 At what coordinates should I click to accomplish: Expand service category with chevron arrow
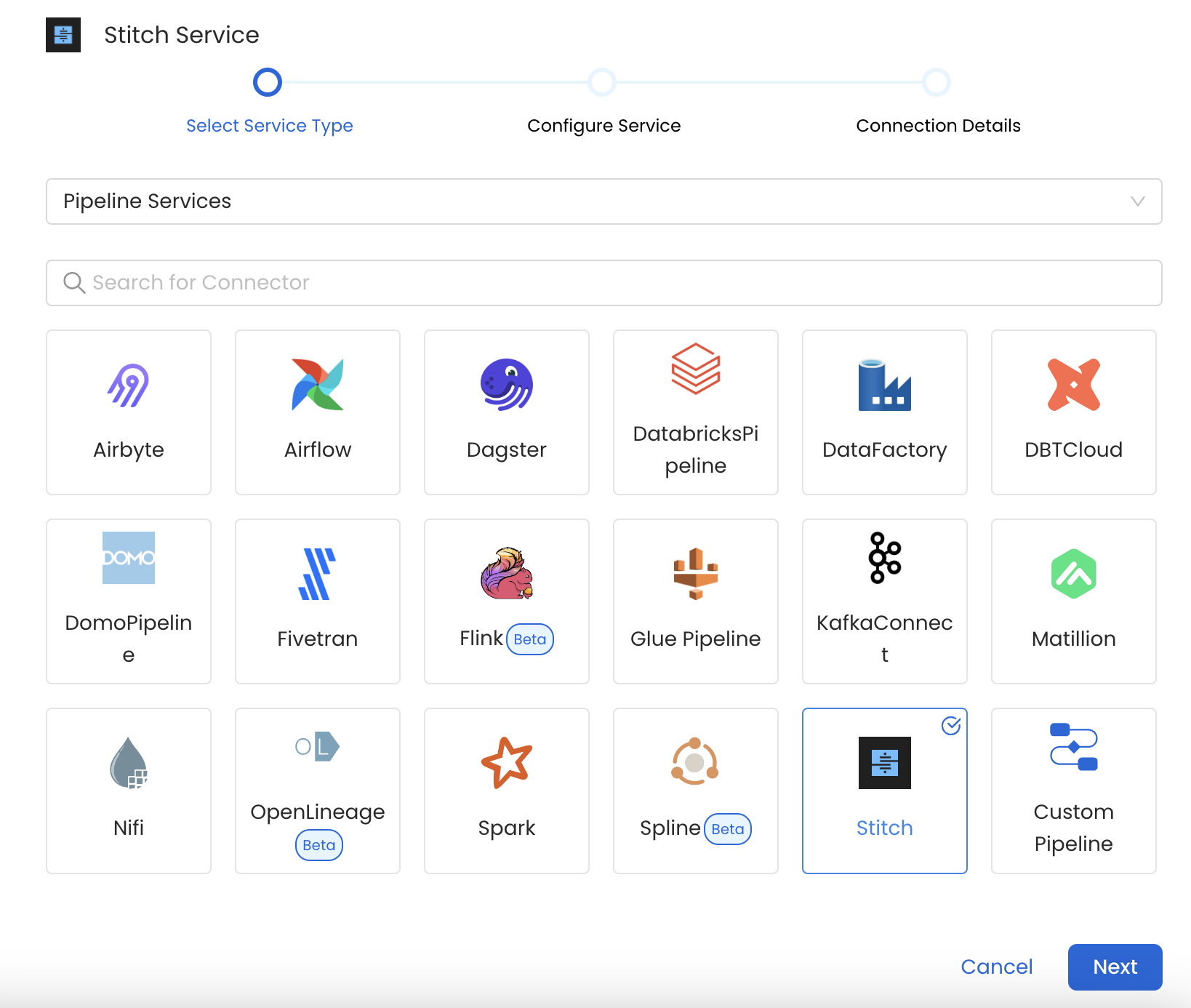point(1137,201)
